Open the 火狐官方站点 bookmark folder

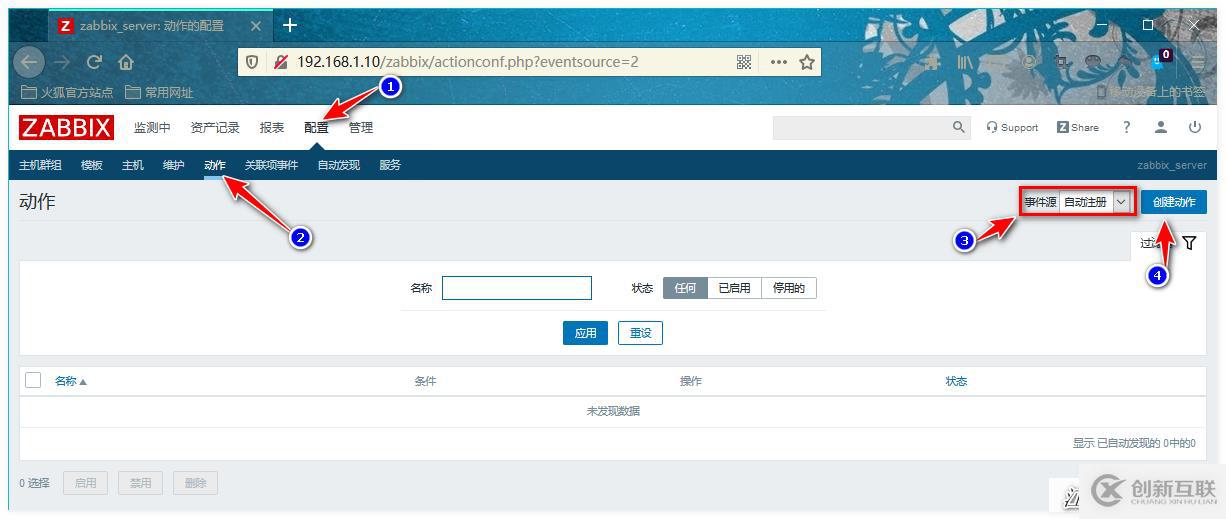point(67,92)
